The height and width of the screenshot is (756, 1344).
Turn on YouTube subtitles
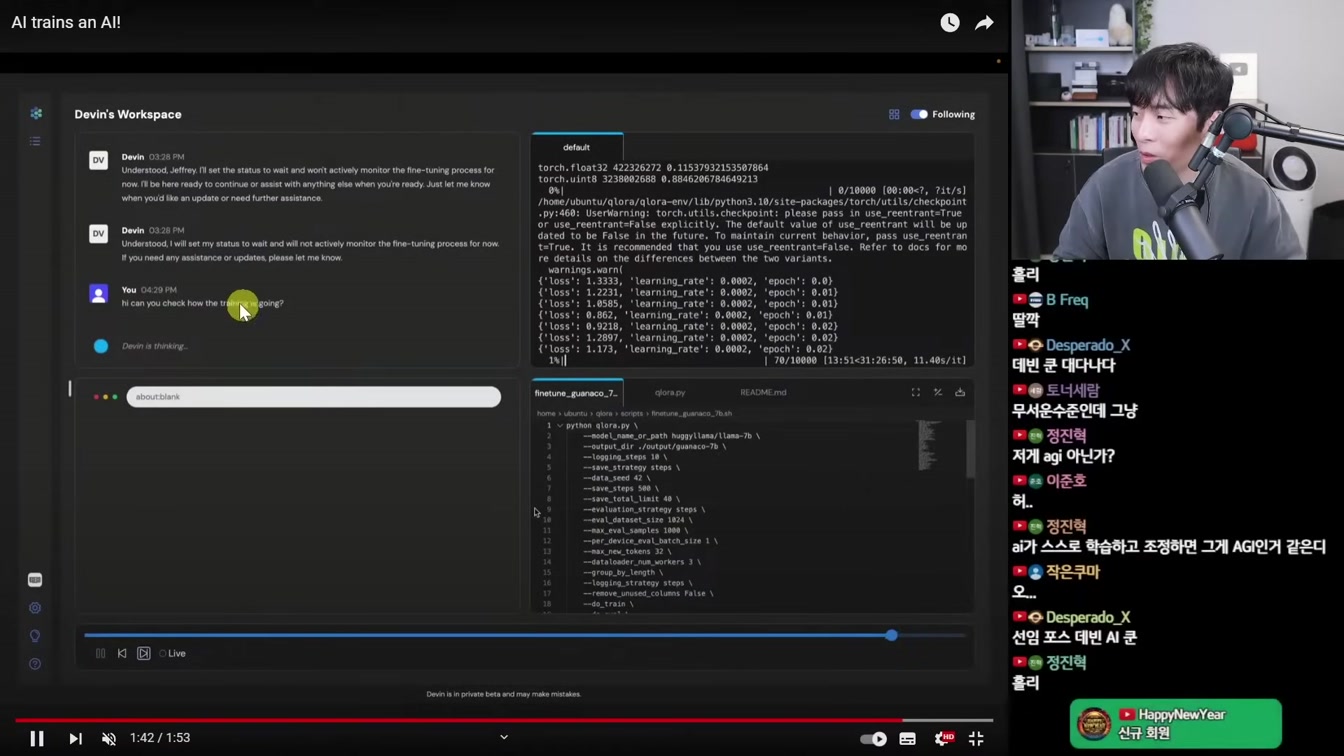(x=908, y=739)
